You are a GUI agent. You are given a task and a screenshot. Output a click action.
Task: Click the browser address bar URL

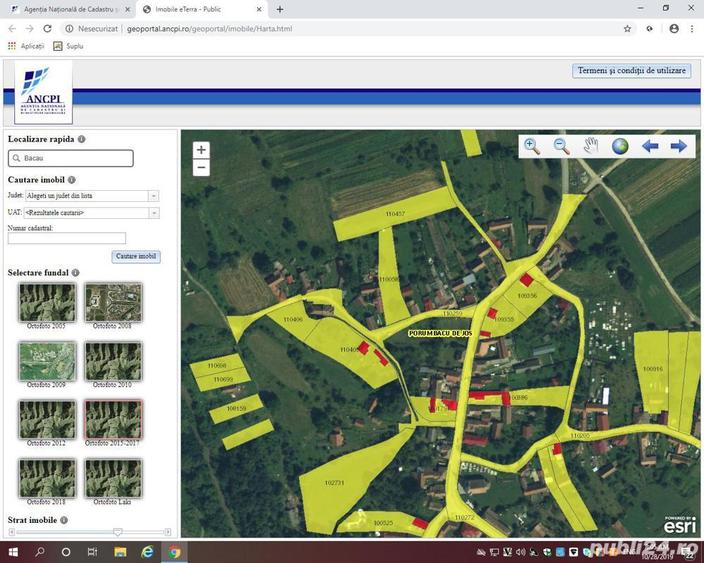pyautogui.click(x=209, y=29)
